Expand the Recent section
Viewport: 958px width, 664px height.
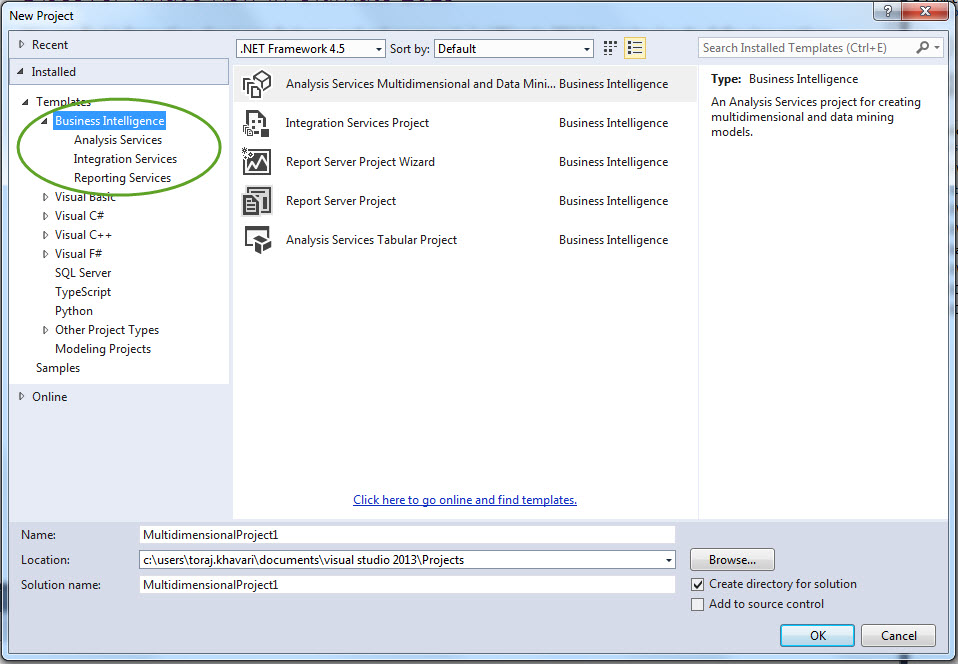pyautogui.click(x=21, y=45)
